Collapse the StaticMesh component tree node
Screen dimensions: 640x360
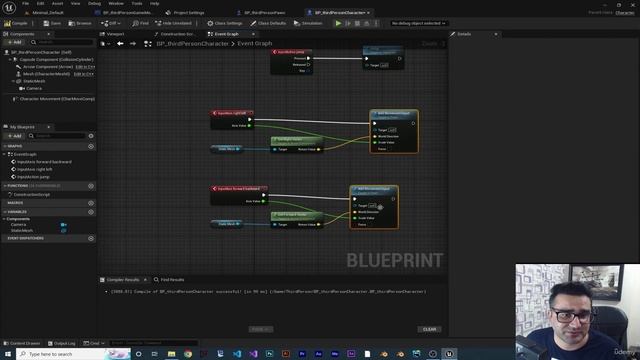click(13, 81)
